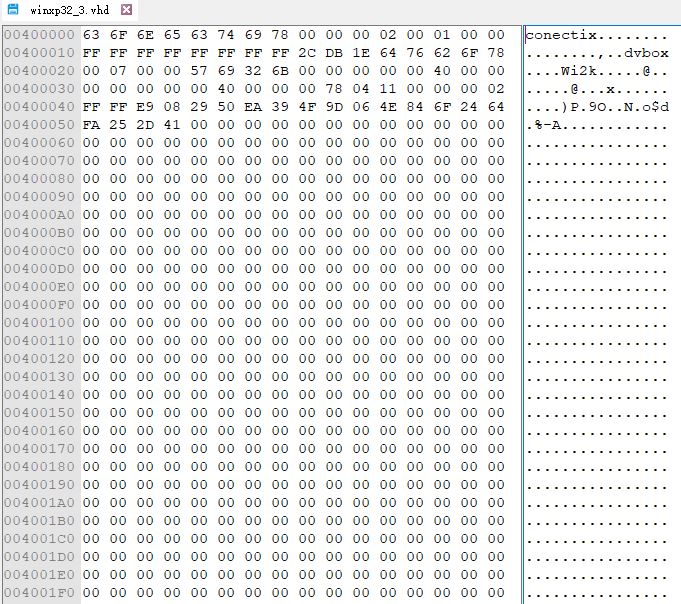Click hex byte E9 in row 00400040
Image resolution: width=681 pixels, height=604 pixels.
[145, 107]
